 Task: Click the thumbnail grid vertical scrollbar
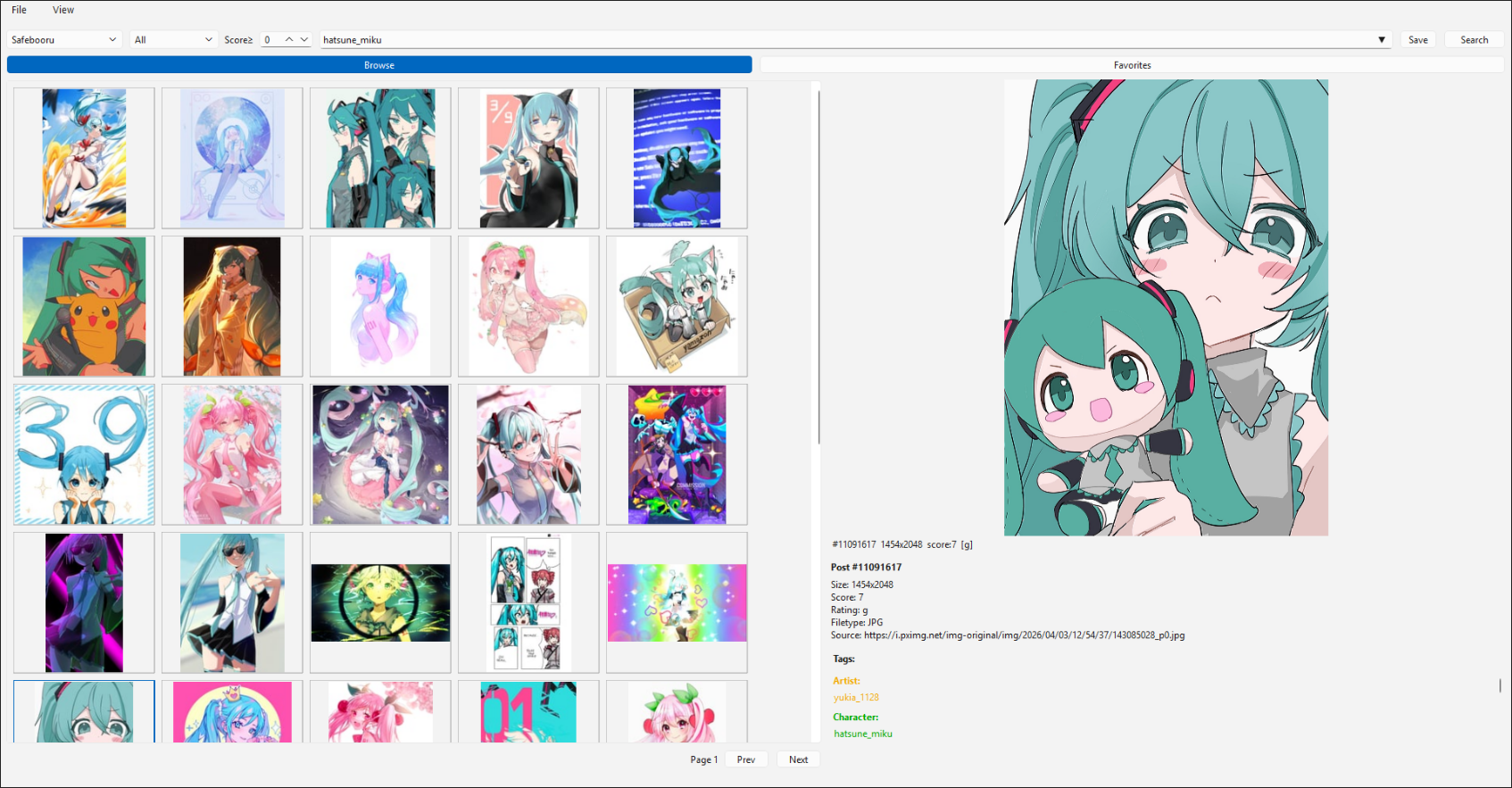tap(818, 268)
